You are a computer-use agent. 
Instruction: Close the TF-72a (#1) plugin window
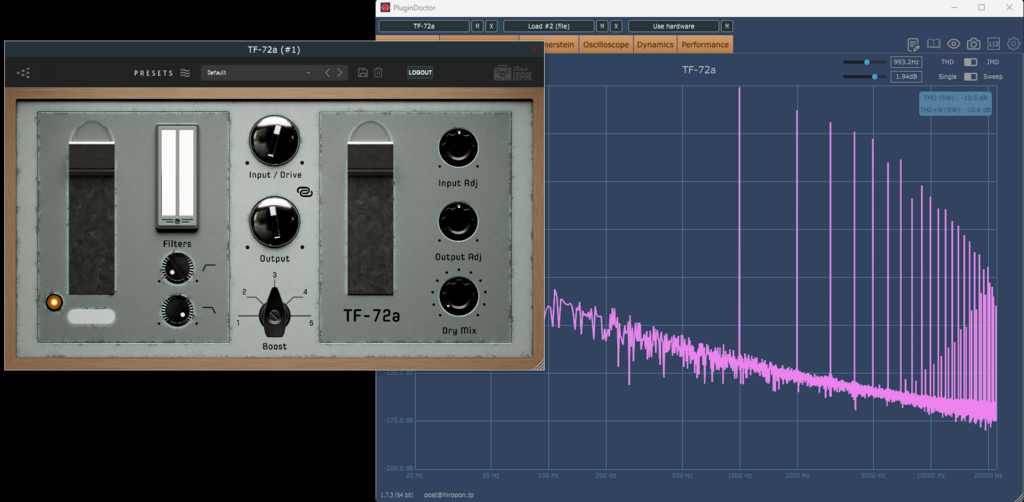(534, 50)
